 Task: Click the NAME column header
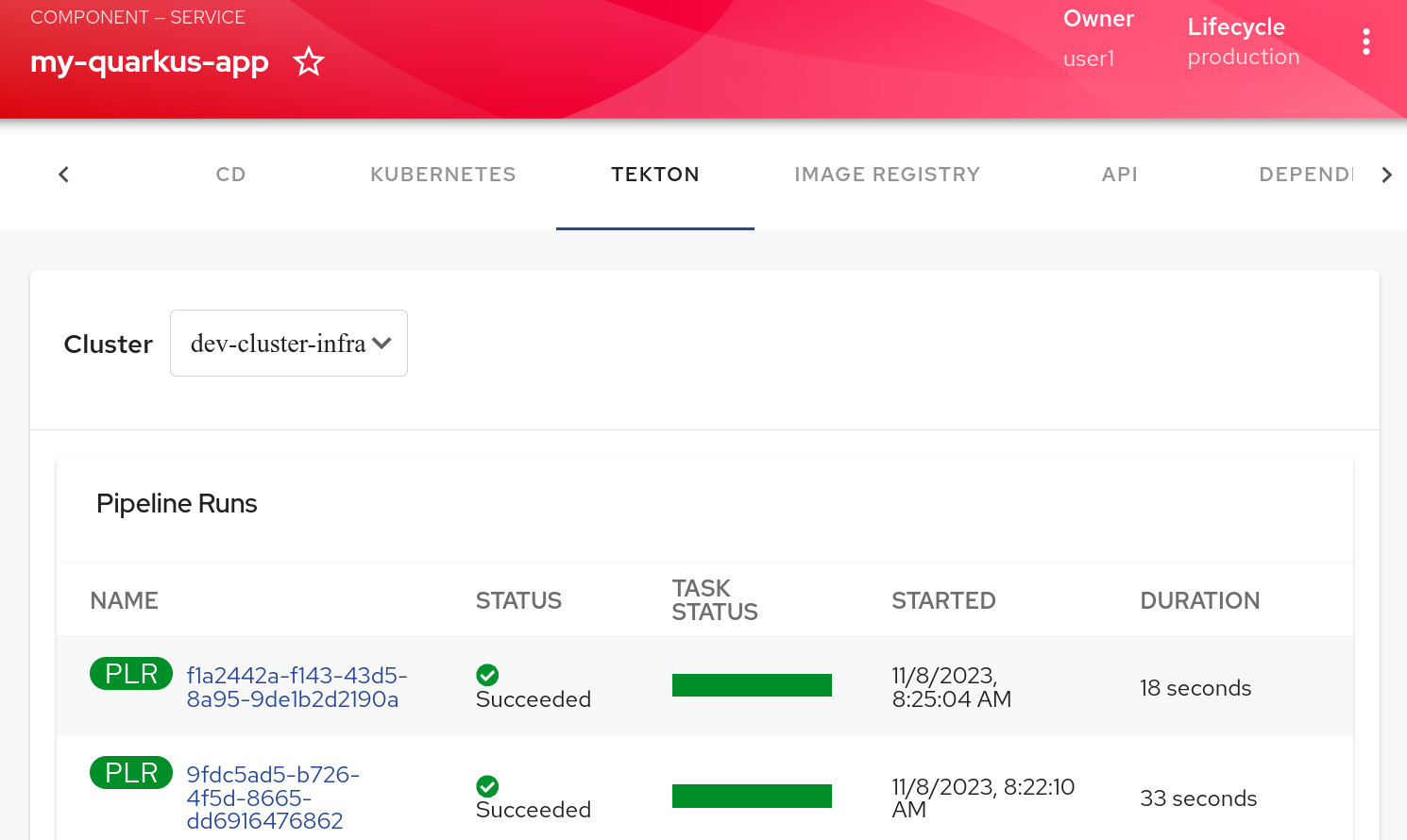124,600
